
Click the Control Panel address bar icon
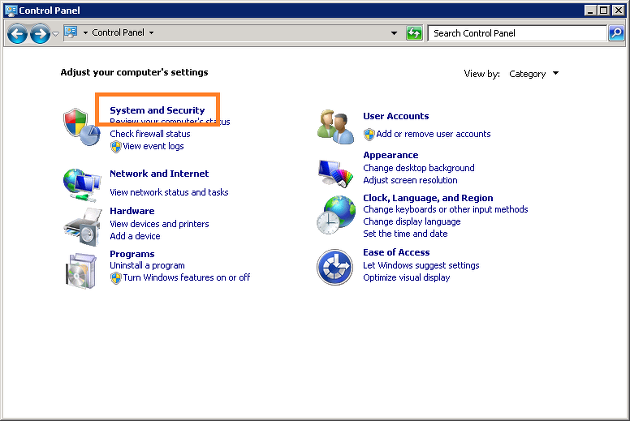(x=71, y=32)
